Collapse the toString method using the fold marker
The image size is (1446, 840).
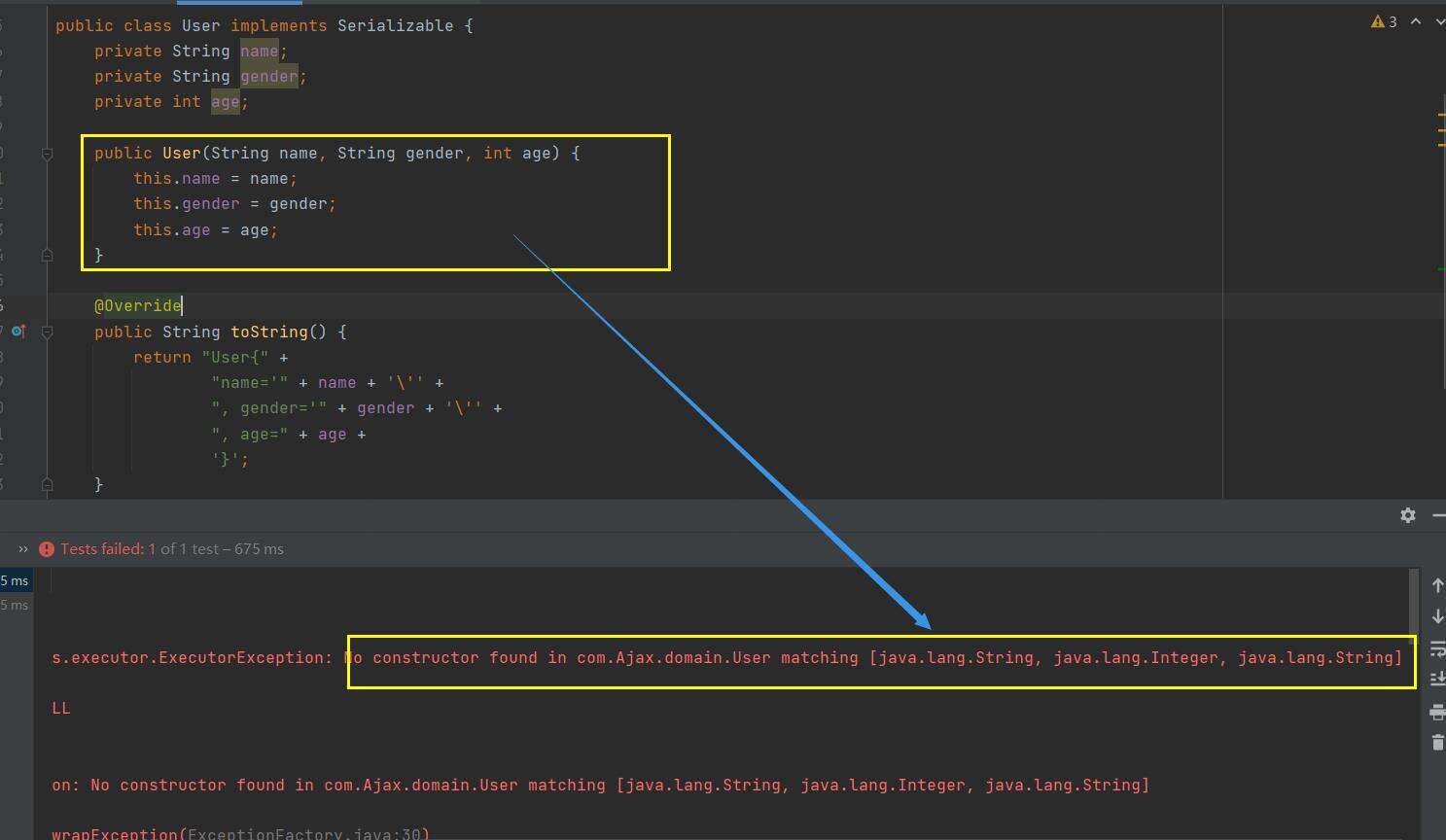[x=47, y=332]
